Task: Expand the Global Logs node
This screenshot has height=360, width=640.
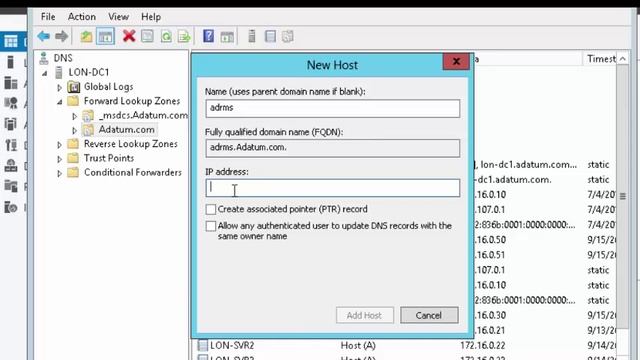Action: (x=60, y=87)
